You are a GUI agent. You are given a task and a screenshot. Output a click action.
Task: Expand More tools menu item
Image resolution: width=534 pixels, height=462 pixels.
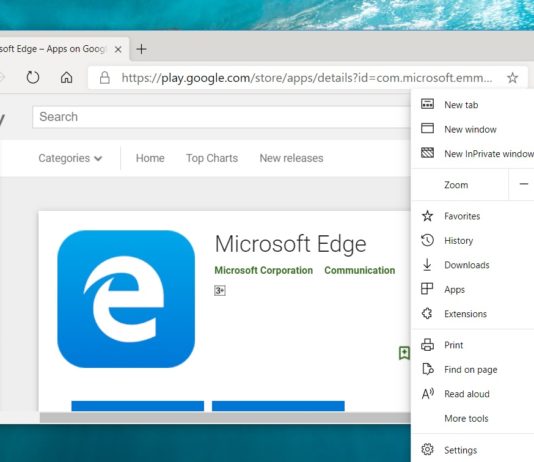(x=472, y=418)
